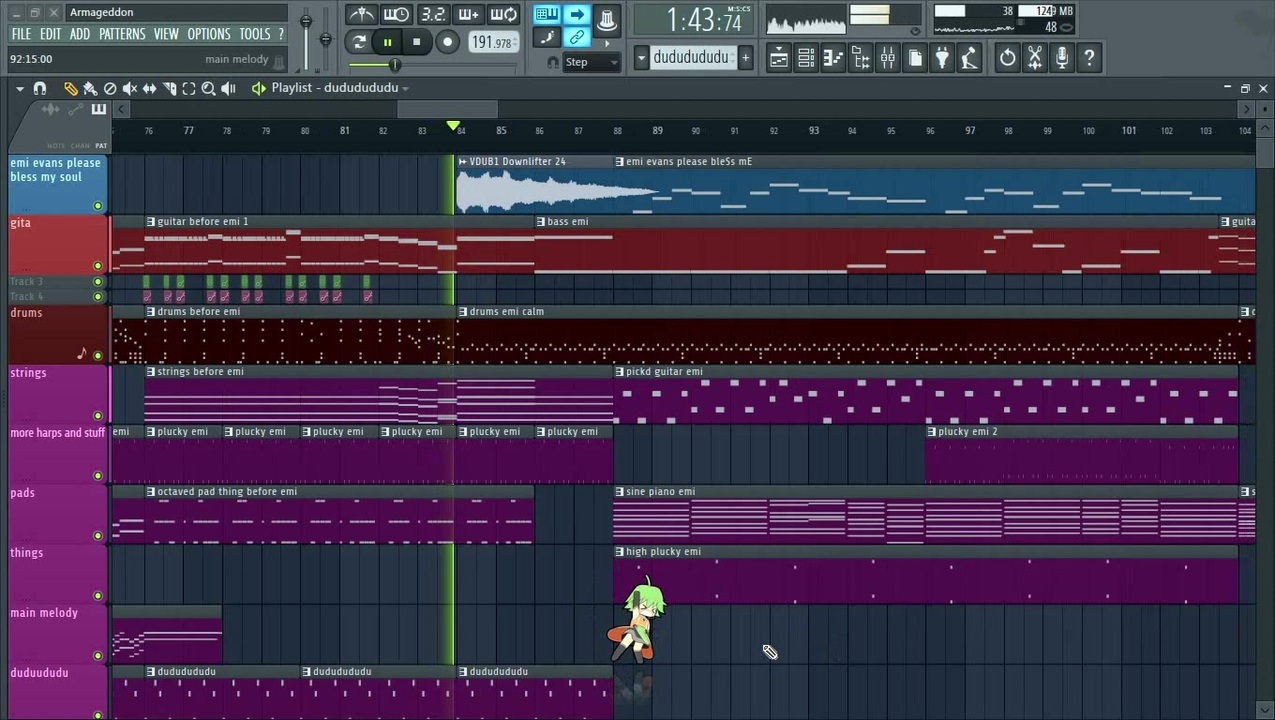Open the EDIT menu
1275x720 pixels.
click(x=50, y=34)
